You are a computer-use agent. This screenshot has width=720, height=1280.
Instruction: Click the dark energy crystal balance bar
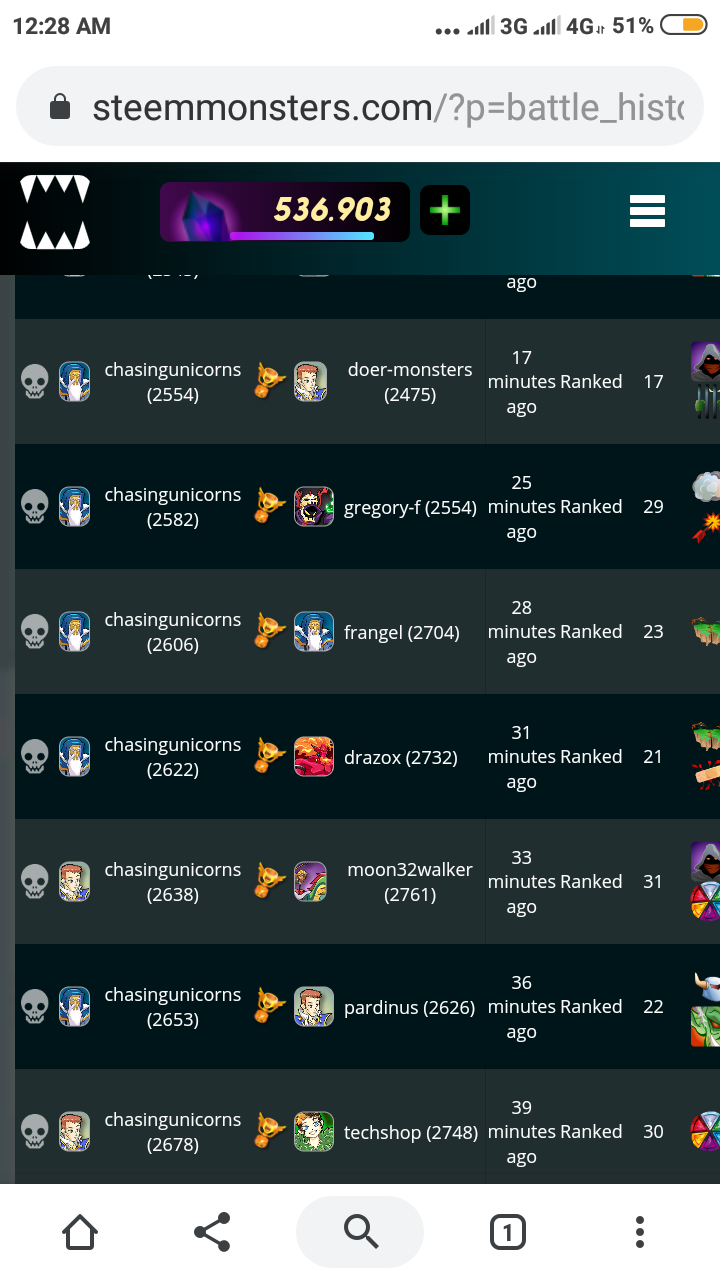(x=285, y=211)
